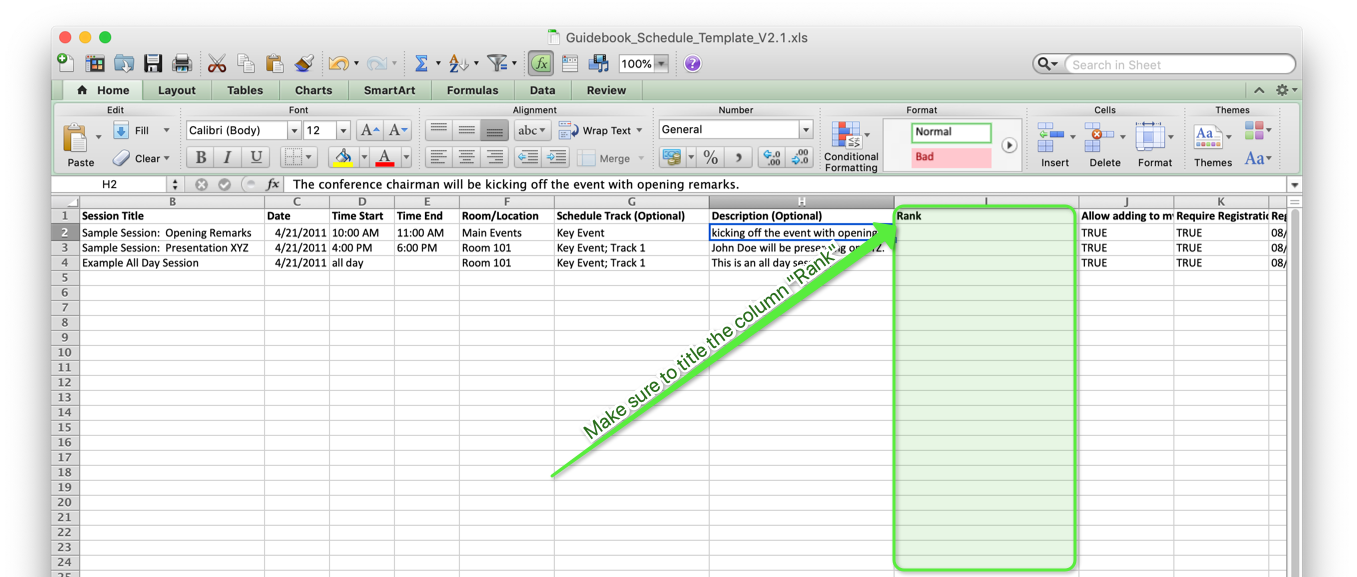Viewport: 1357px width, 577px height.
Task: Increase indent in Alignment group
Action: 556,157
